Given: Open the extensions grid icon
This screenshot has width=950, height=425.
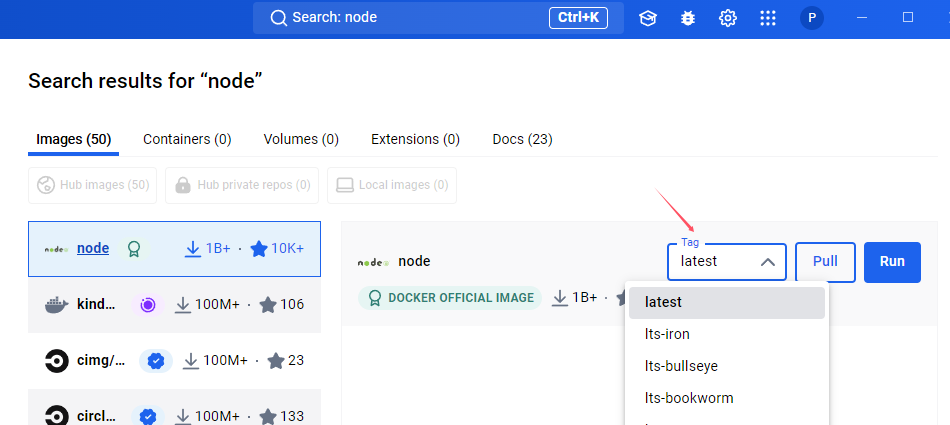Looking at the screenshot, I should [x=768, y=18].
